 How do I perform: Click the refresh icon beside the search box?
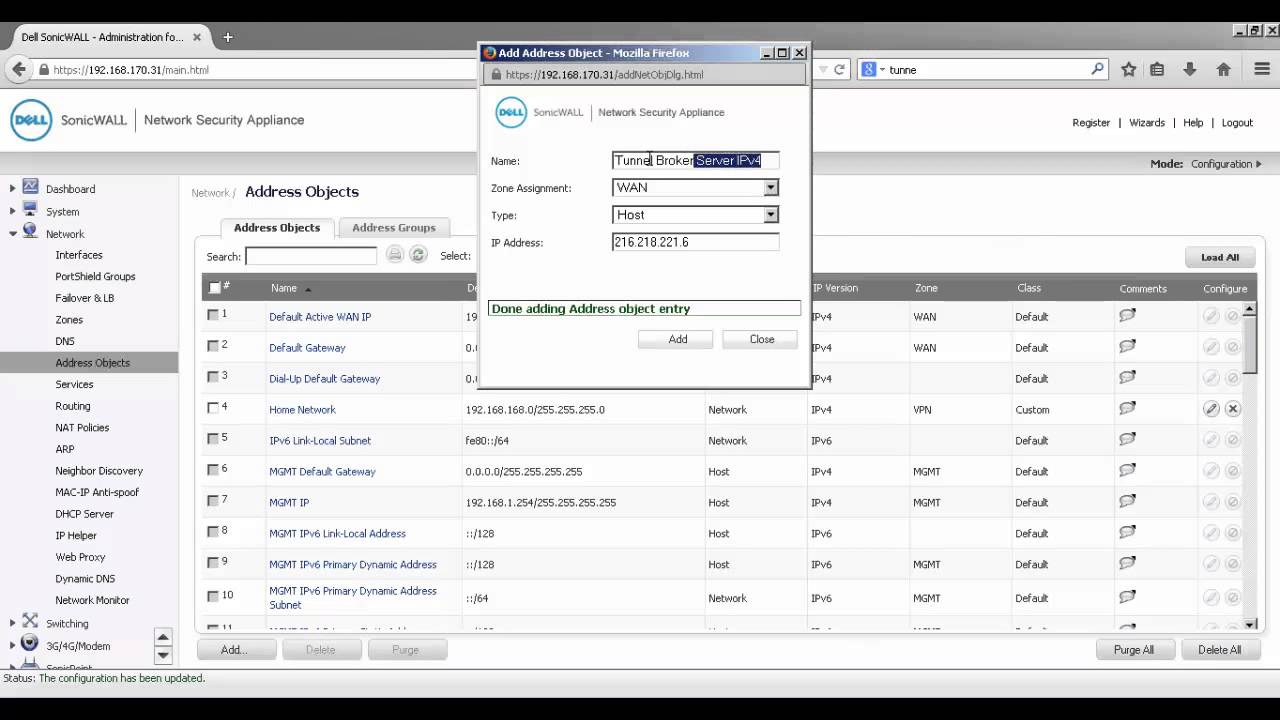tap(418, 255)
